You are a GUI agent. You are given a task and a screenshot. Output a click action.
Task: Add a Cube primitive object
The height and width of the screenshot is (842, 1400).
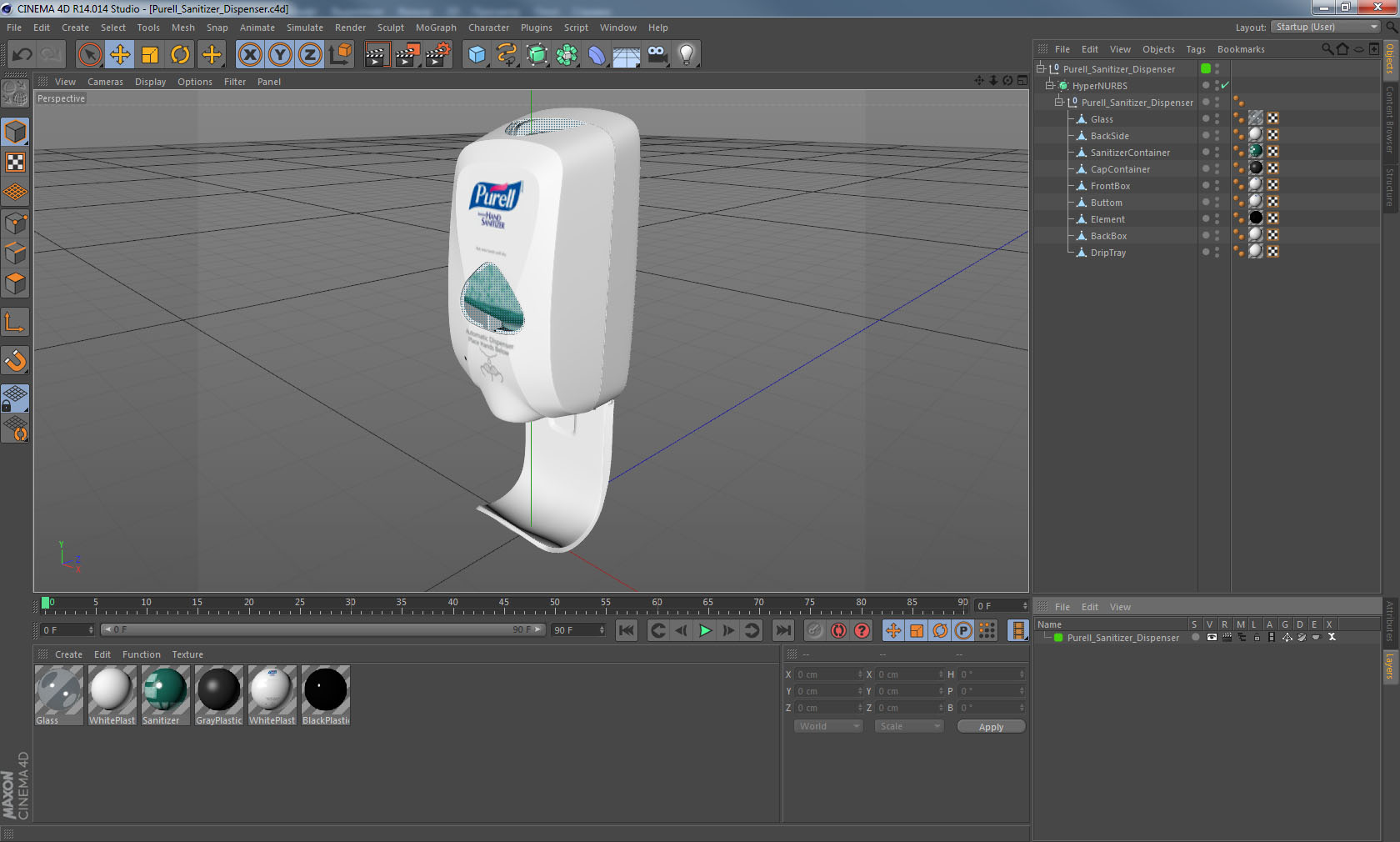coord(477,55)
